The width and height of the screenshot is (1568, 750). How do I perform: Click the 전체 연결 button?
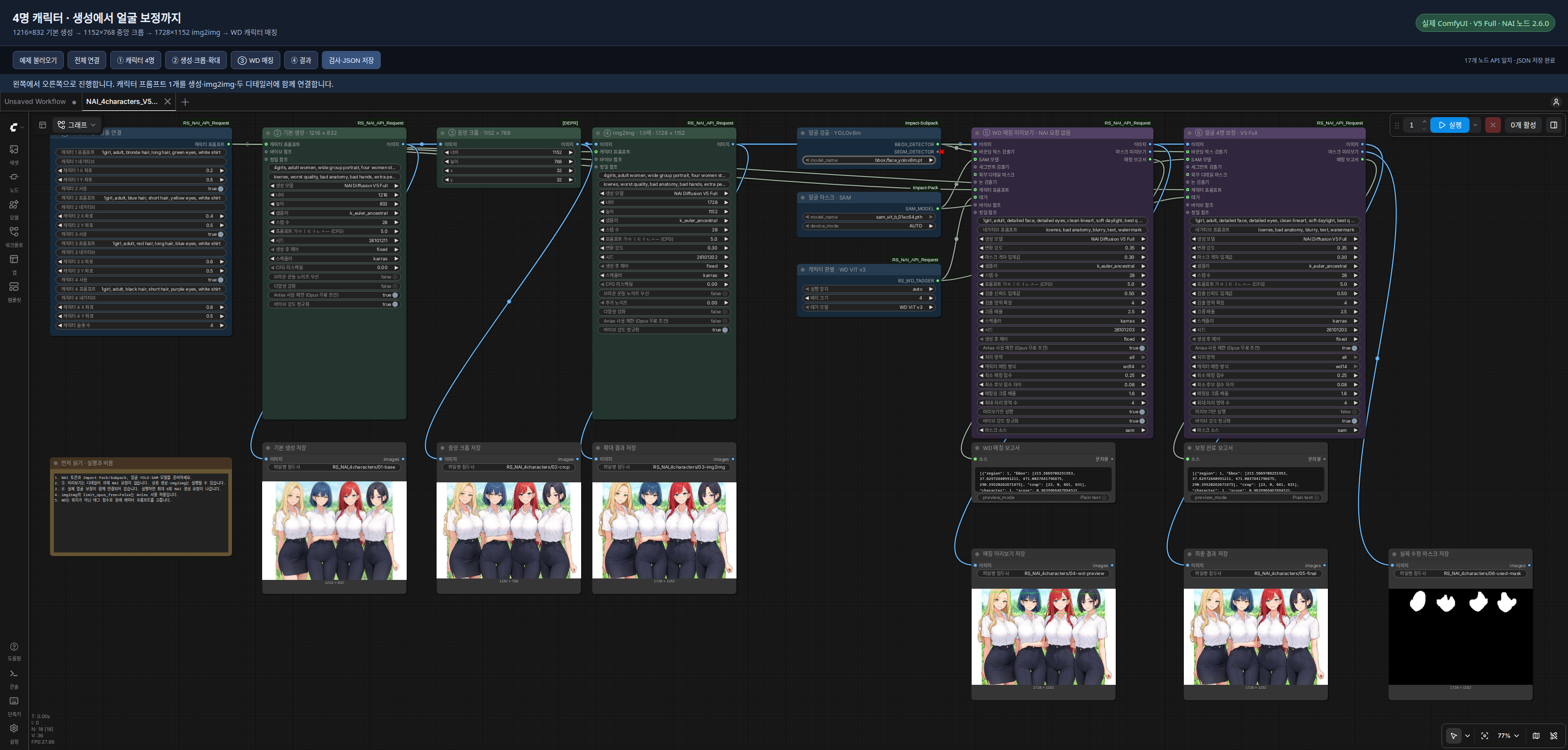tap(87, 60)
